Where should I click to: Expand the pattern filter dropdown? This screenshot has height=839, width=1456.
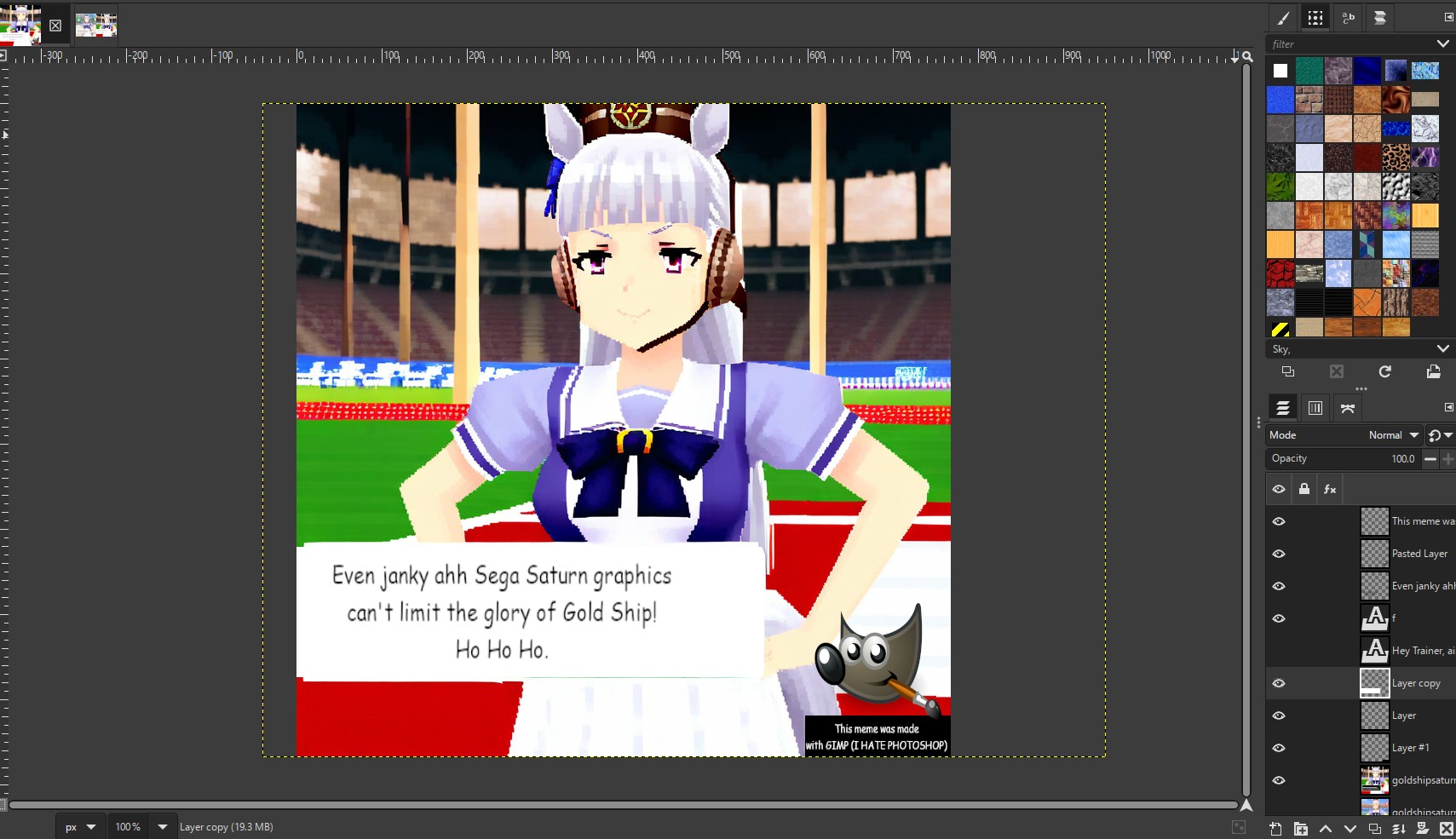1442,43
